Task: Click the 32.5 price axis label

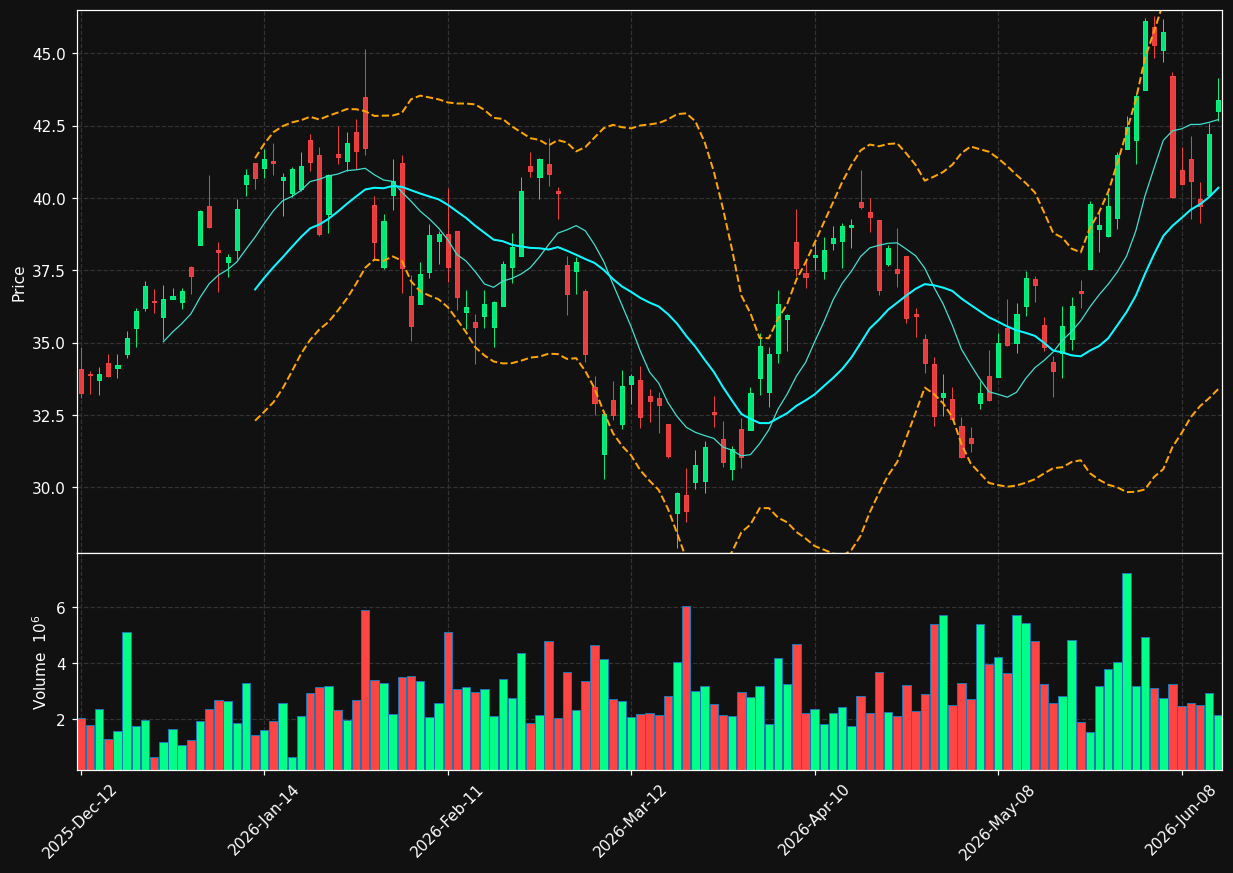Action: [50, 416]
